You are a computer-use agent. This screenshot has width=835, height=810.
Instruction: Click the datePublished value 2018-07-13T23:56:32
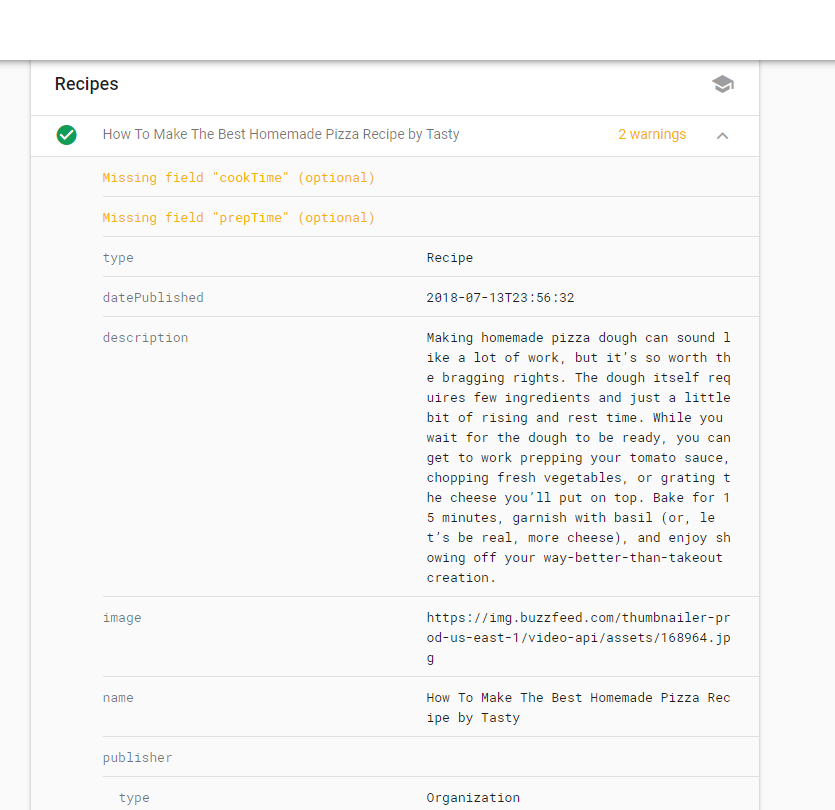(x=500, y=298)
